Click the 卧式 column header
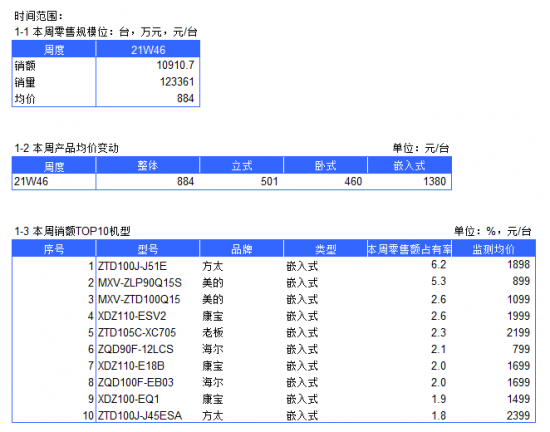The height and width of the screenshot is (432, 550). (325, 166)
